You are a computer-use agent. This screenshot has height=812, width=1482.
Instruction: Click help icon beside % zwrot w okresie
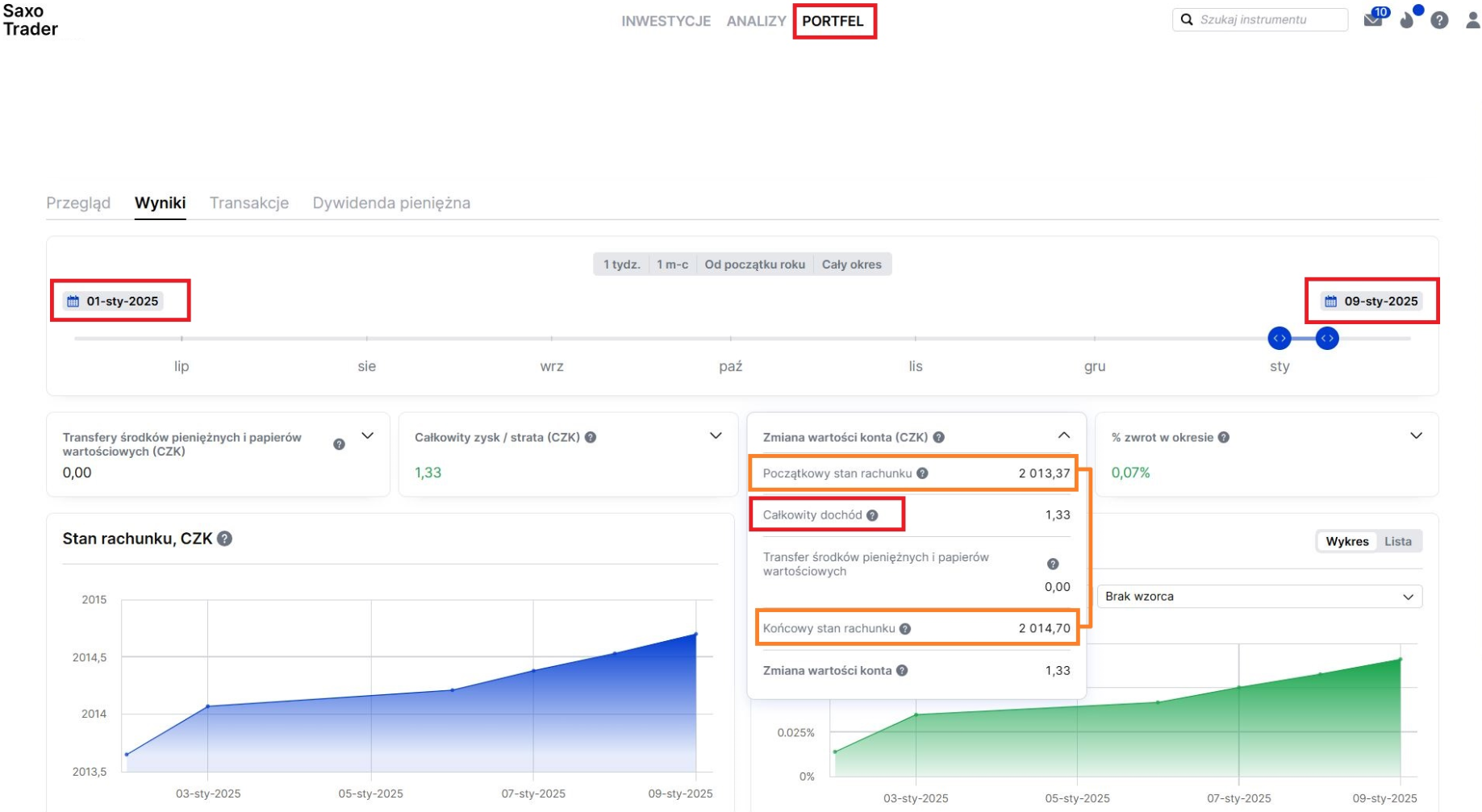[x=1224, y=437]
